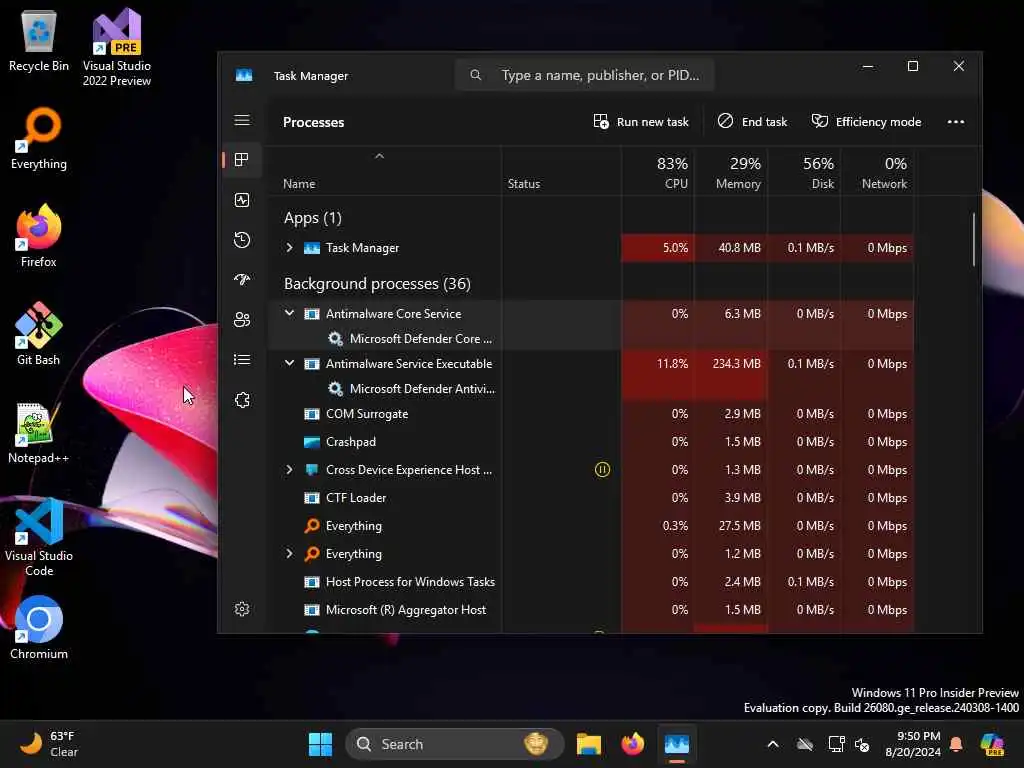1024x768 pixels.
Task: Click the sort arrow above the Name column
Action: [x=379, y=156]
